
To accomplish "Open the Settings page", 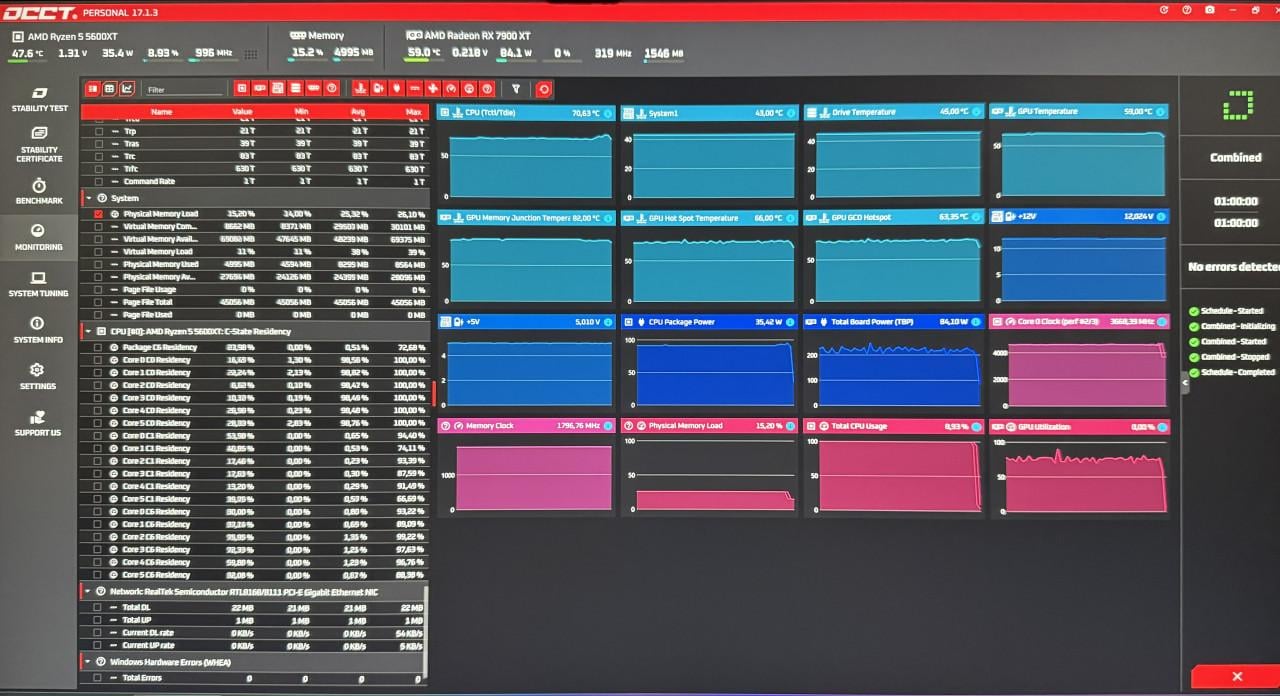I will point(39,376).
